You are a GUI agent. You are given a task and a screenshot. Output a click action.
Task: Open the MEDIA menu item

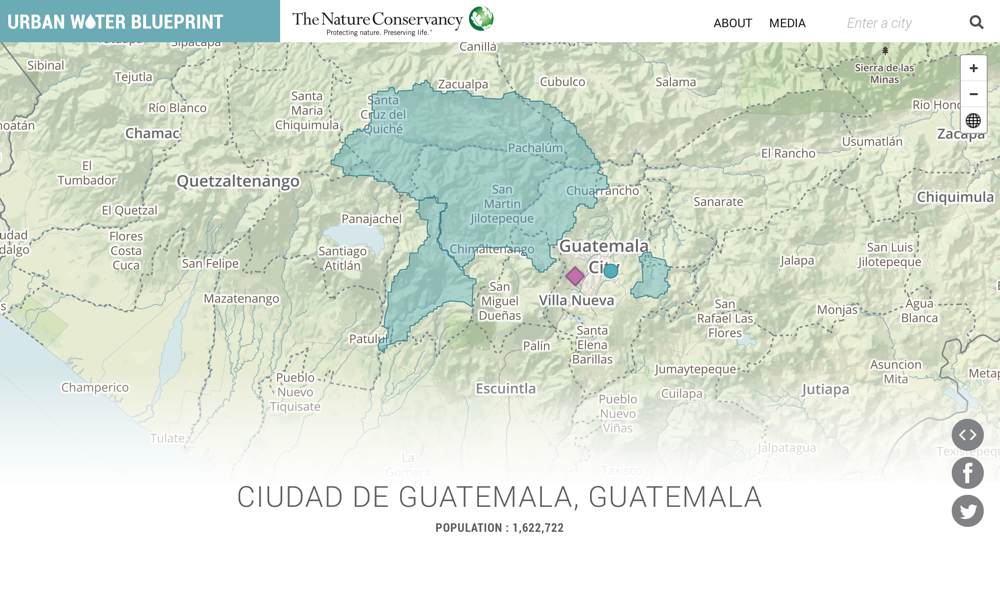pyautogui.click(x=787, y=24)
